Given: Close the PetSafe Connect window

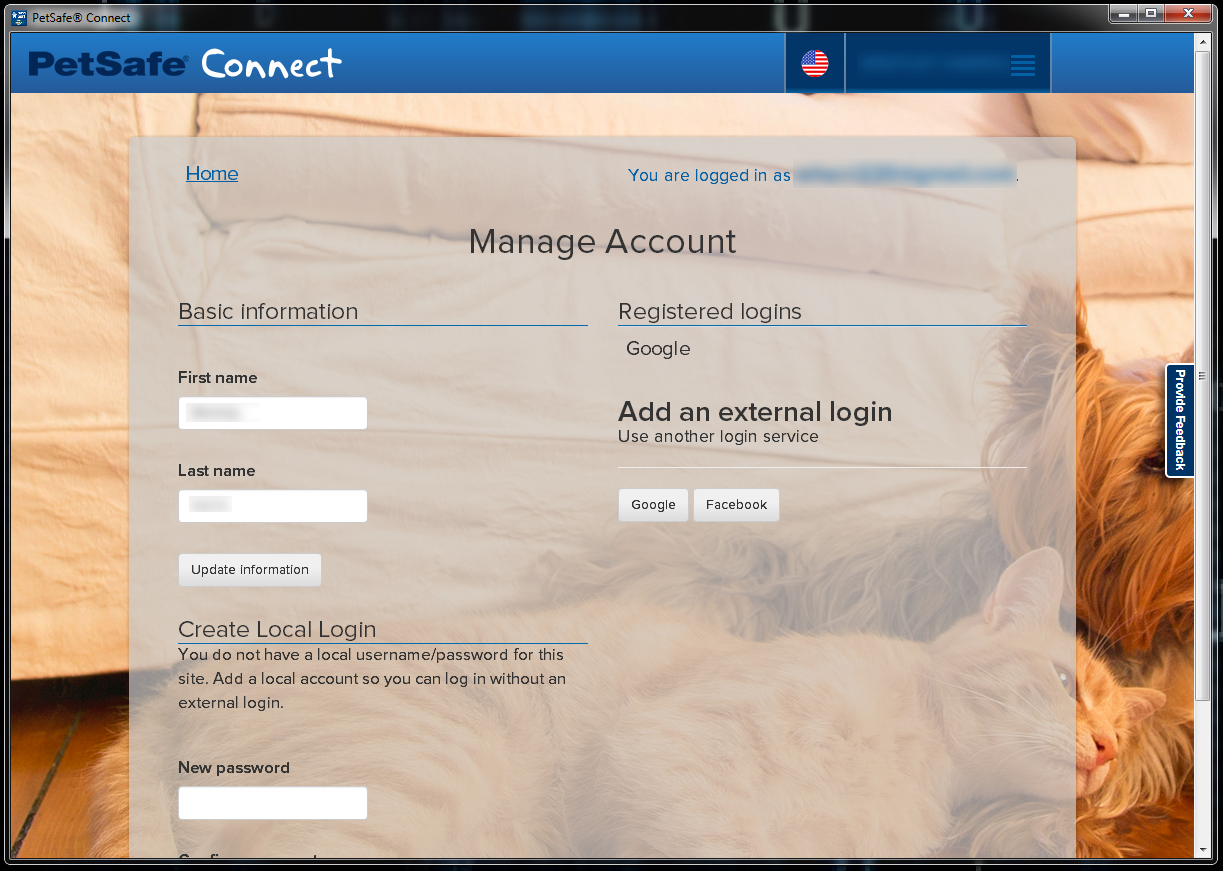Looking at the screenshot, I should pos(1189,14).
